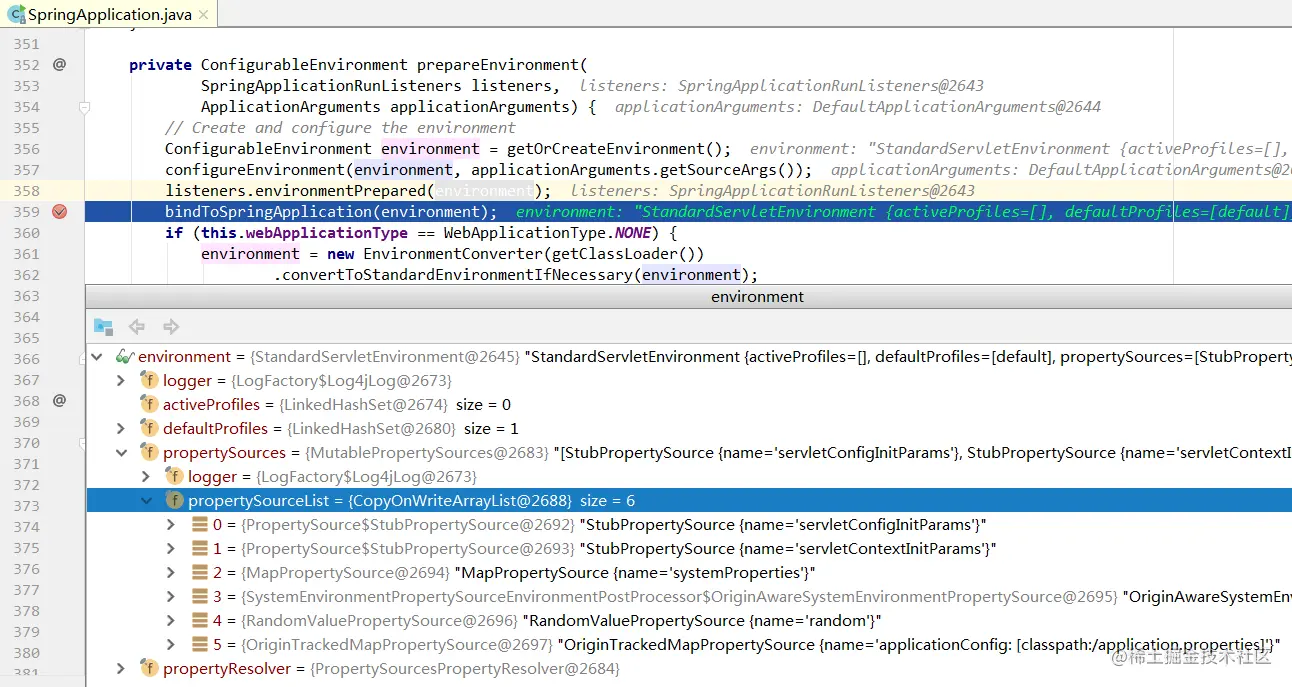Viewport: 1292px width, 687px height.
Task: Click the Java class icon on SpringApplication.java tab
Action: 15,14
